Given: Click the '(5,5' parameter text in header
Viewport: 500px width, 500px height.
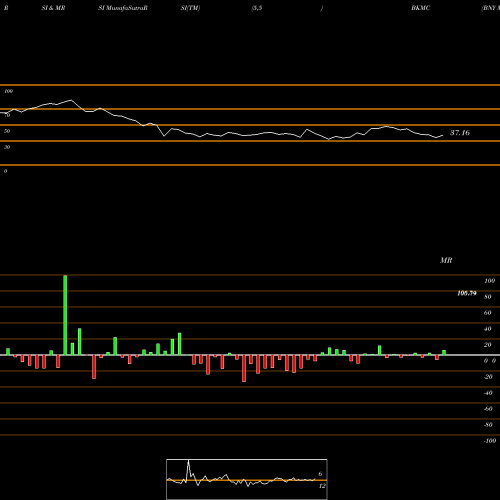Looking at the screenshot, I should 257,8.
